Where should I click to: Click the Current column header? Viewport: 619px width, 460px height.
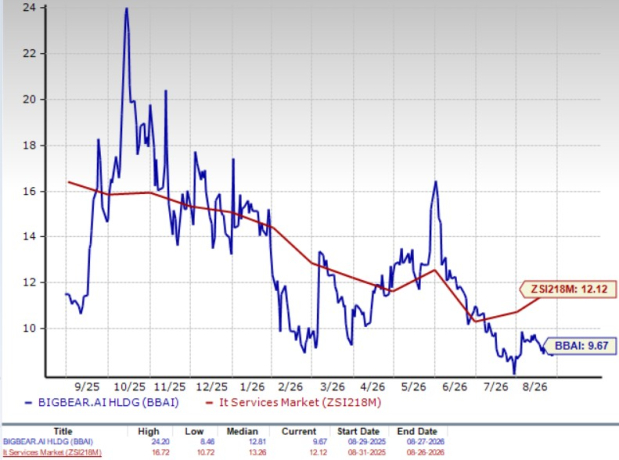coord(298,431)
